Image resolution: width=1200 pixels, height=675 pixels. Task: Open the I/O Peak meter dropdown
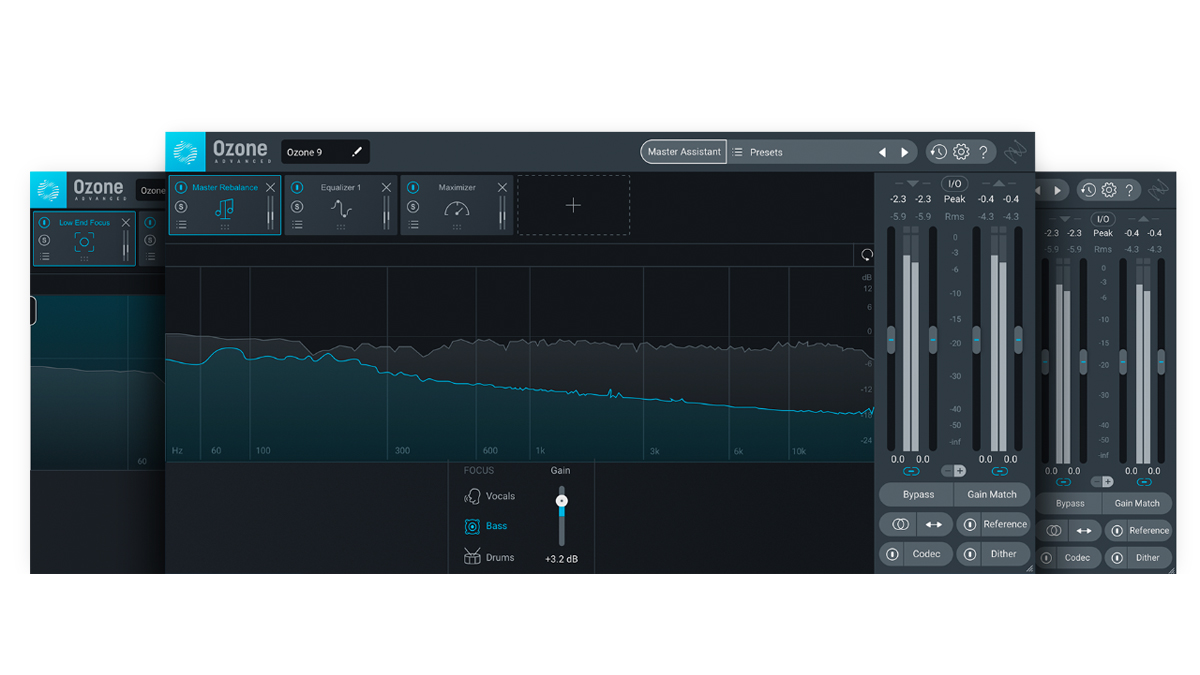954,183
